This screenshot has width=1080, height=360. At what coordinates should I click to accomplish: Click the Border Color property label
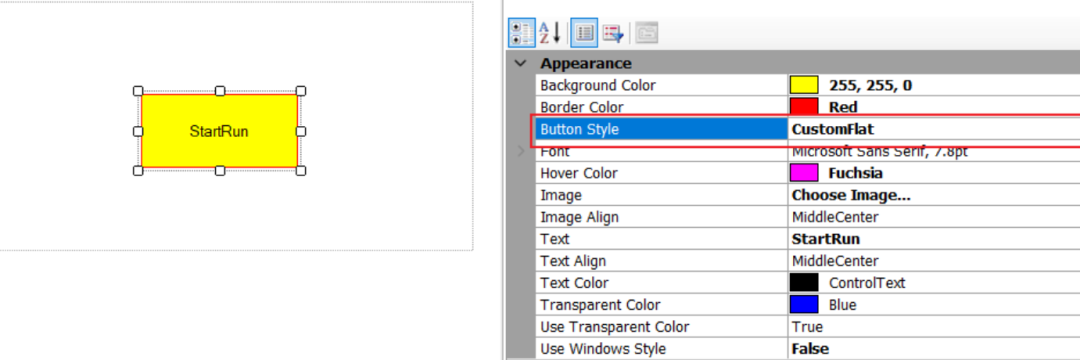coord(582,107)
